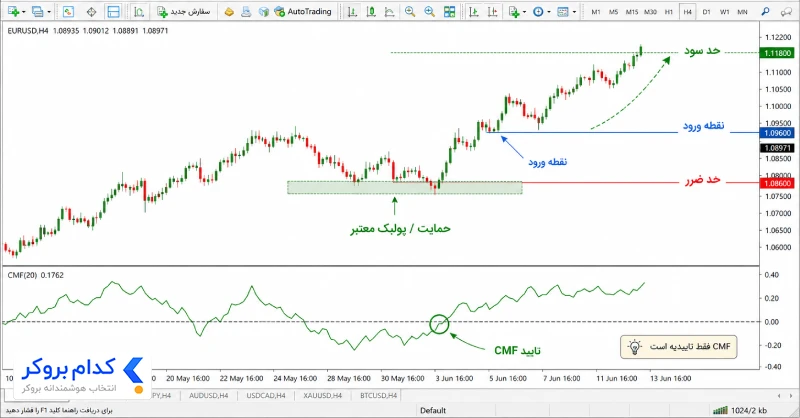Select the W1 timeframe
This screenshot has height=418, width=800.
click(x=724, y=12)
